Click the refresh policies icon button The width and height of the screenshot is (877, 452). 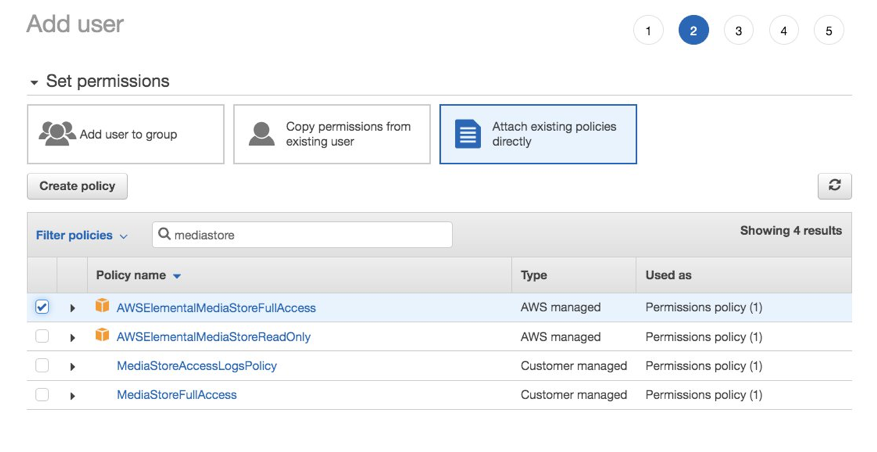tap(834, 185)
